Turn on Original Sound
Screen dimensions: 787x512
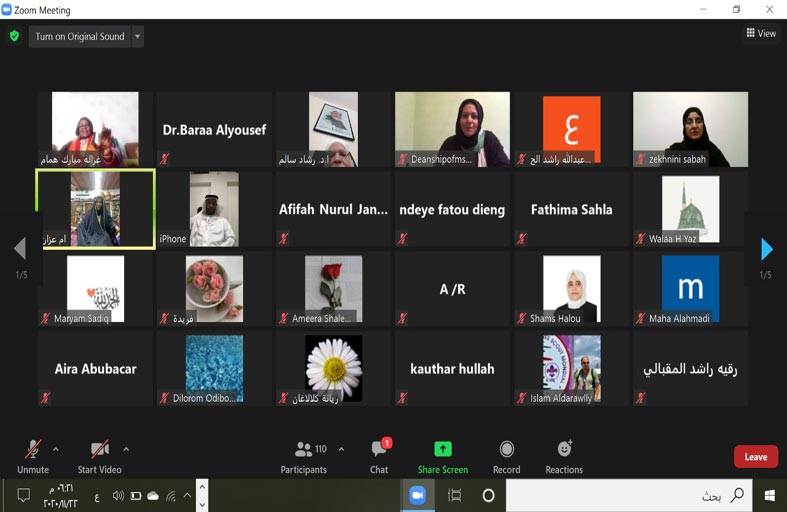[80, 37]
